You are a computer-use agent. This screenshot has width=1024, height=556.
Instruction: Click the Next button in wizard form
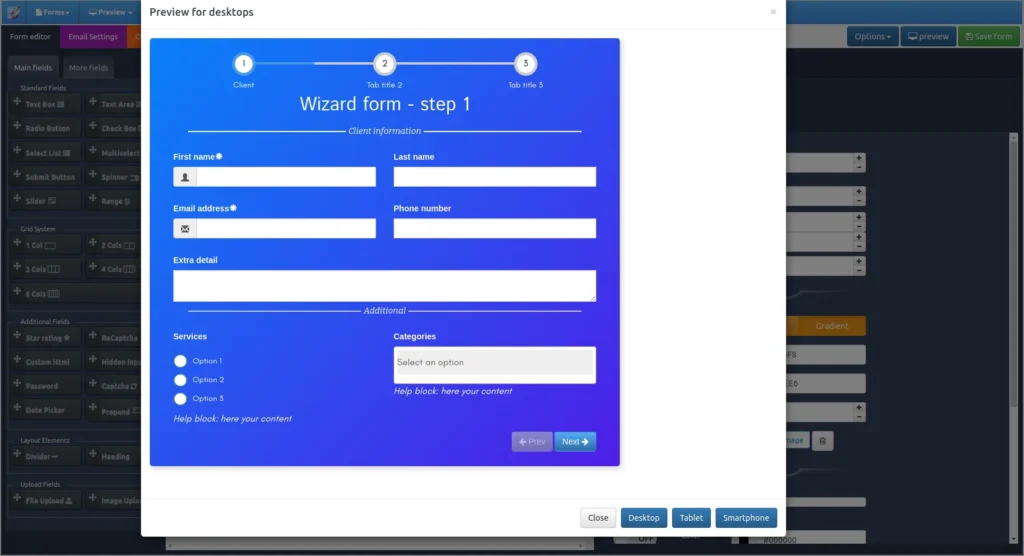click(575, 442)
